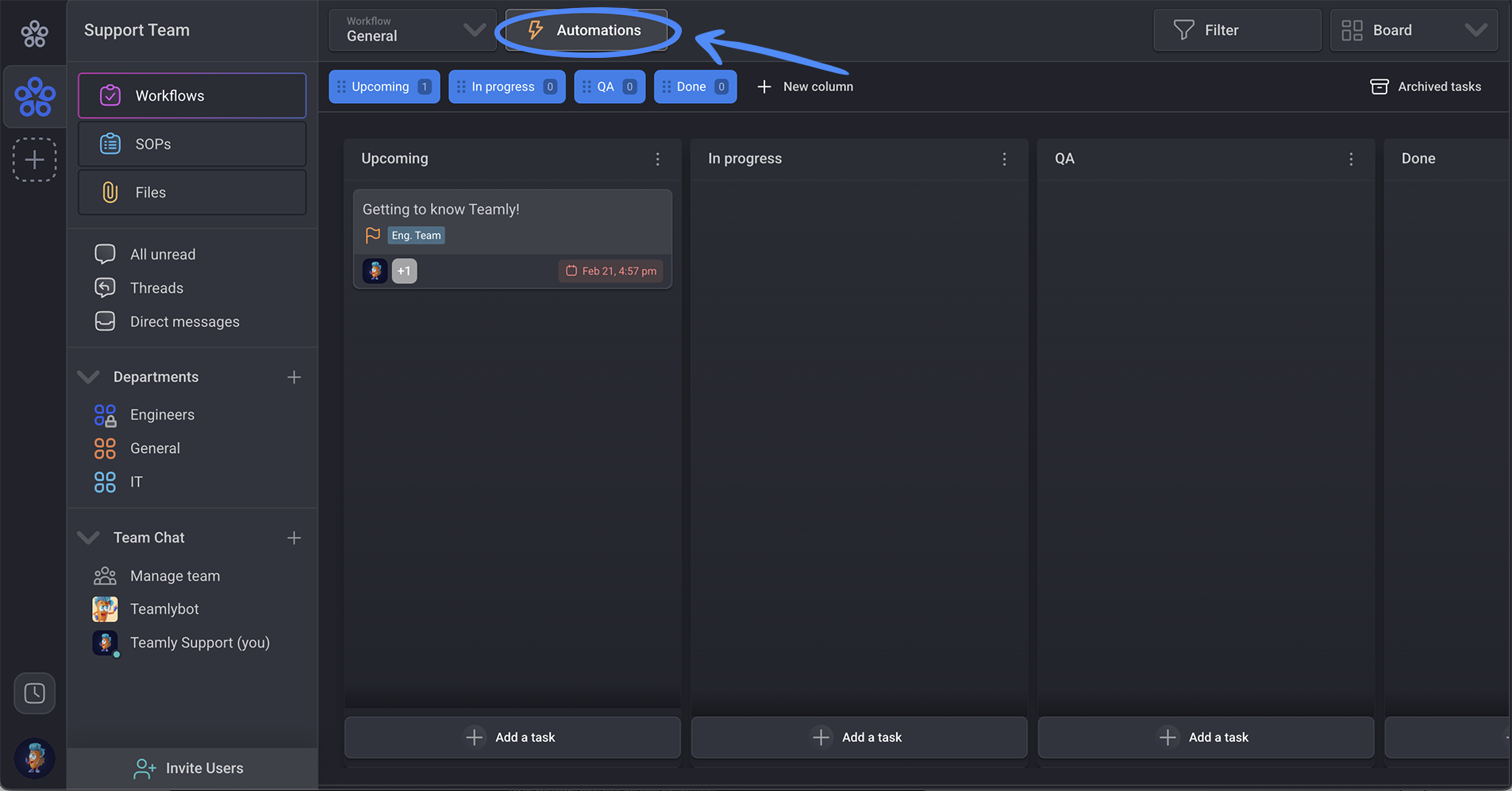Collapse the Team Chat section chevron
The image size is (1512, 791).
[88, 537]
